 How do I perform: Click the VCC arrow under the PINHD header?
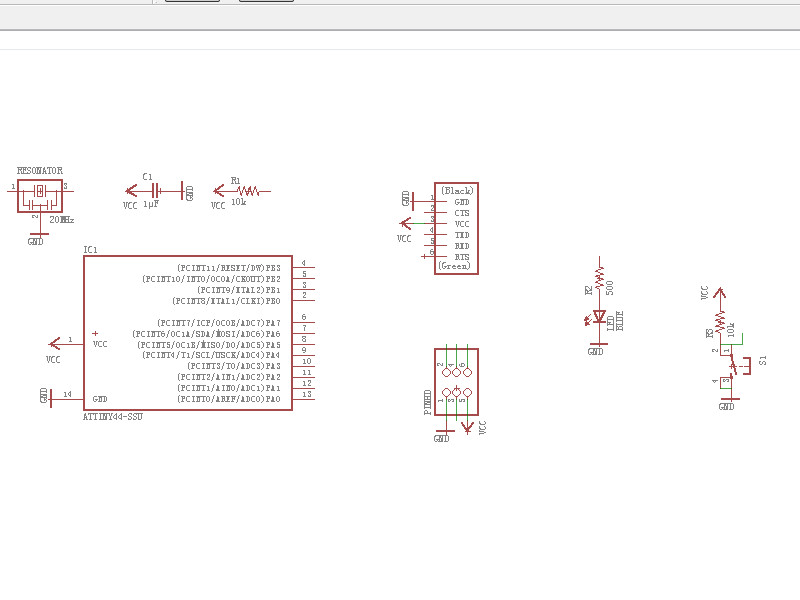click(x=467, y=427)
